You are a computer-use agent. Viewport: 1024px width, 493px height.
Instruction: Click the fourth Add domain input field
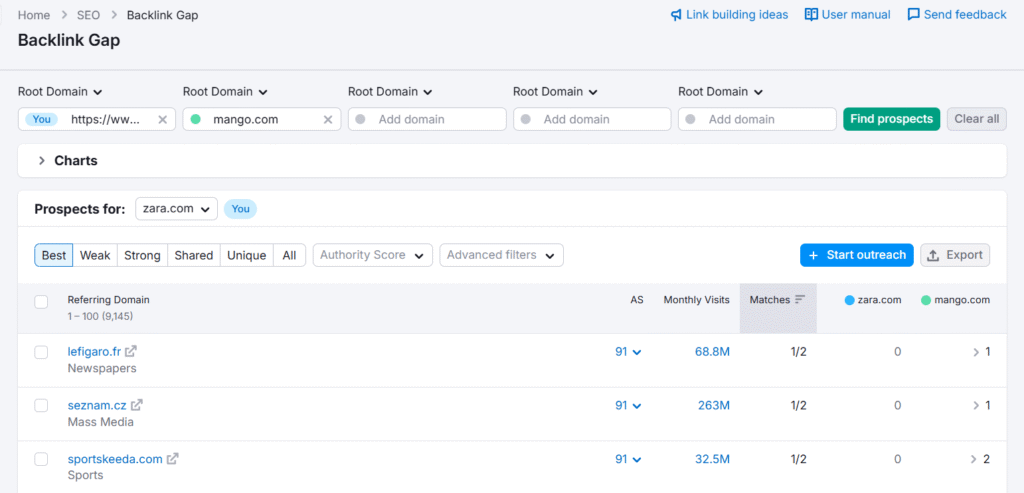(x=592, y=119)
